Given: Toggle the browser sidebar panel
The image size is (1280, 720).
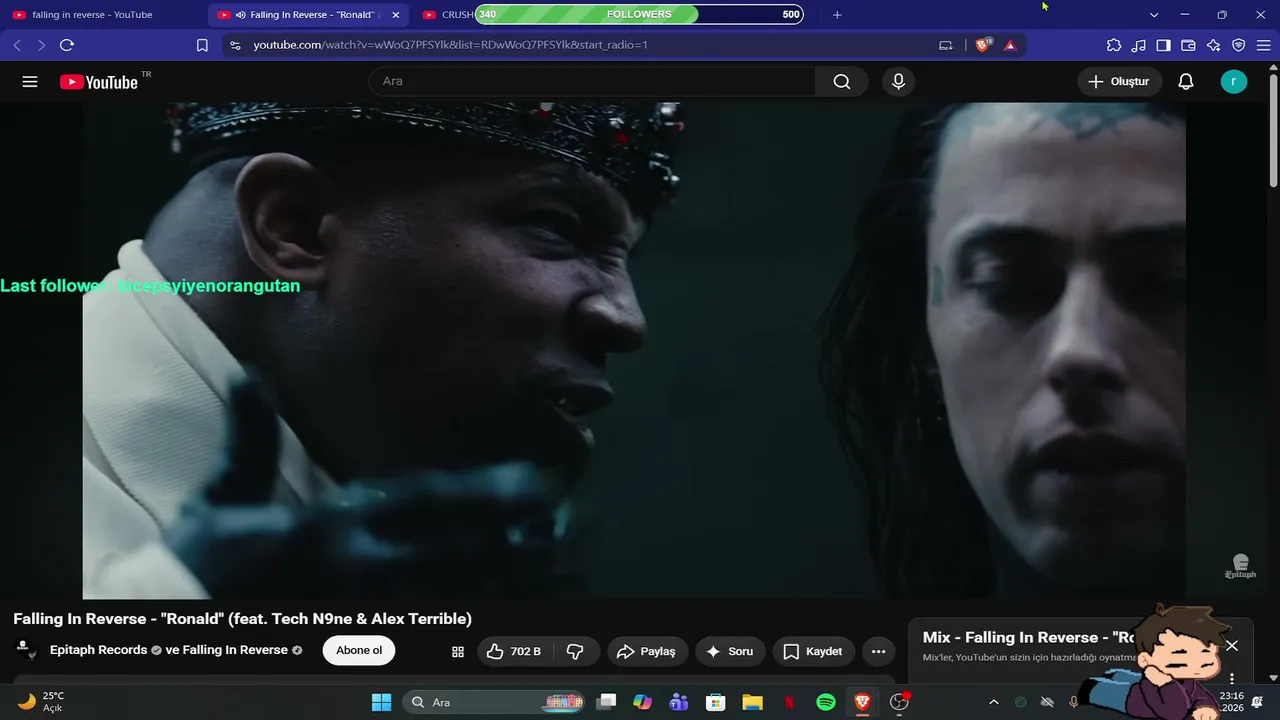Looking at the screenshot, I should click(x=1164, y=45).
